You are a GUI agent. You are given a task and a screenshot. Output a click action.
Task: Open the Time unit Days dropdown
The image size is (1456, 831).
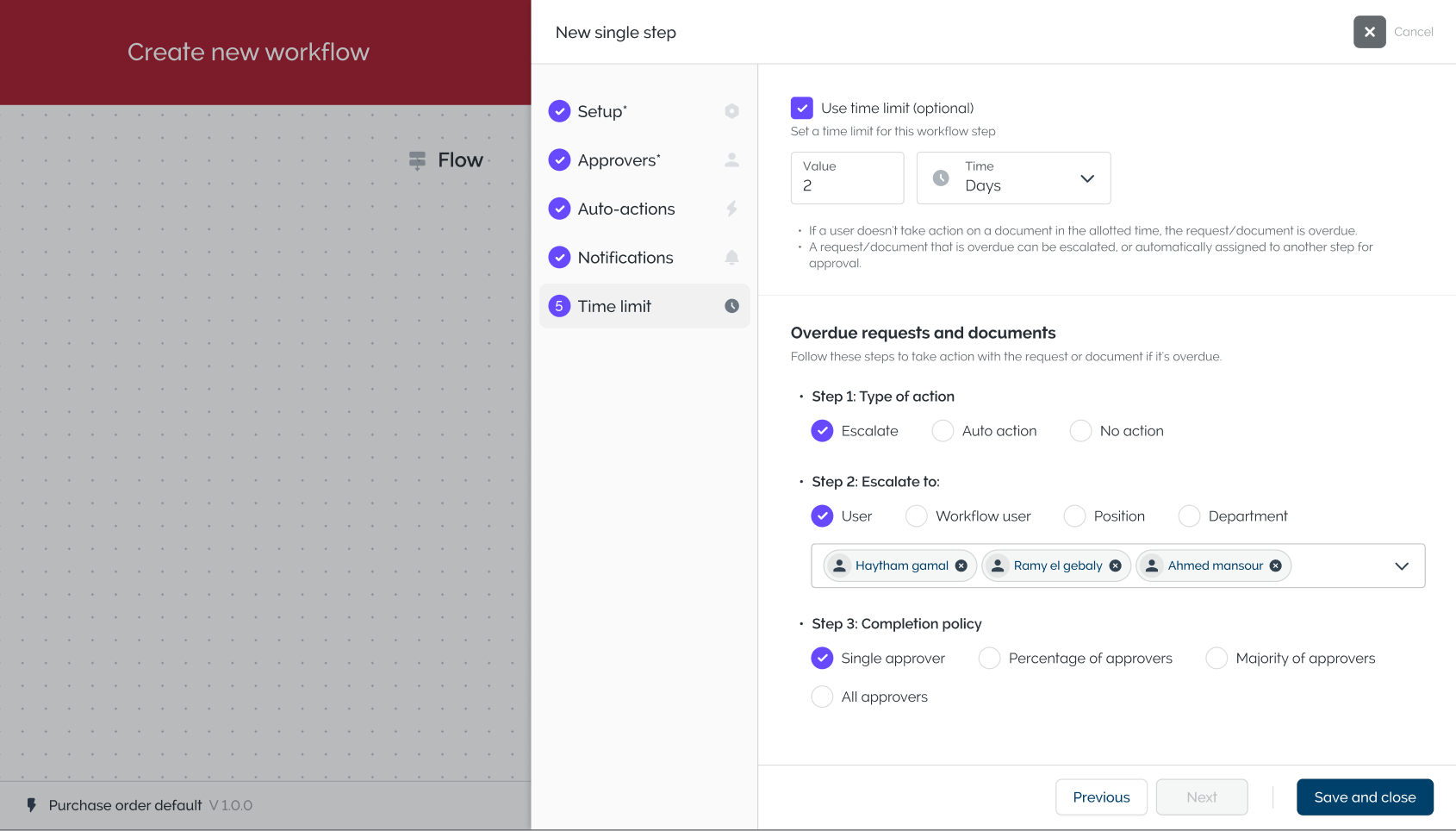point(1013,178)
